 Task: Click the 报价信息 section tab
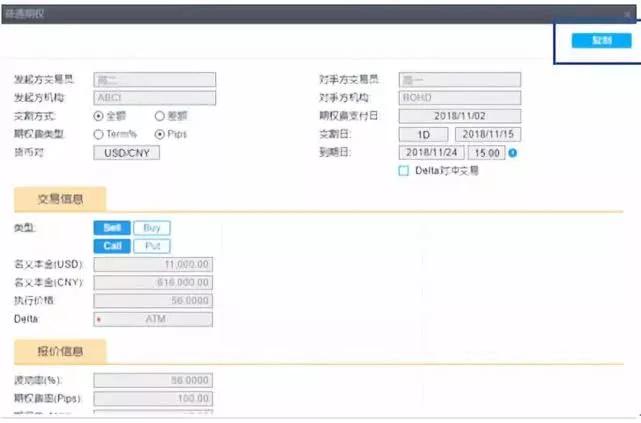(x=59, y=351)
